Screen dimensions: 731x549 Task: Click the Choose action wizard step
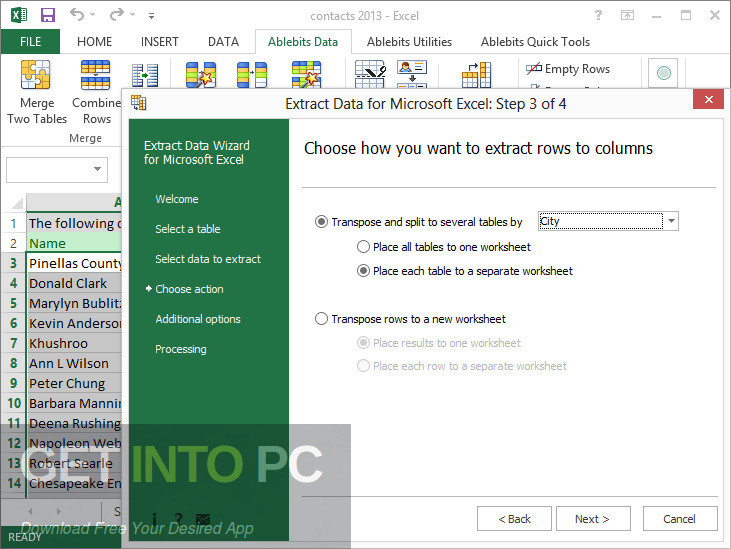click(189, 289)
